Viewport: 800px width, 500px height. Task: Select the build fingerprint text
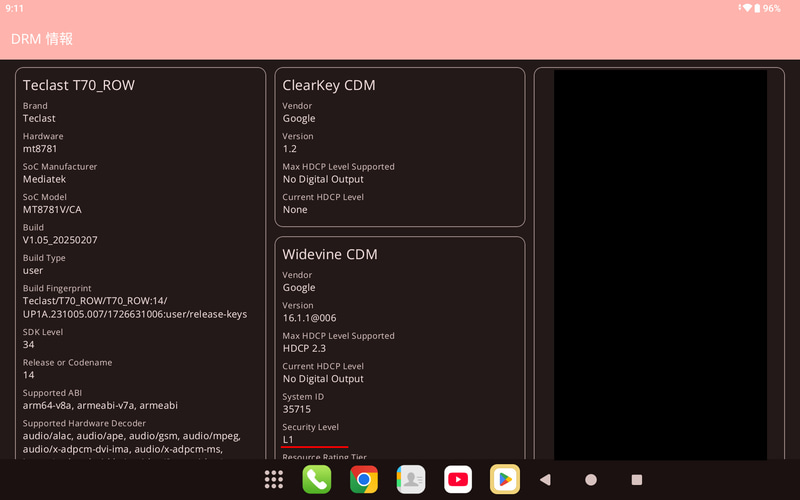pos(135,308)
